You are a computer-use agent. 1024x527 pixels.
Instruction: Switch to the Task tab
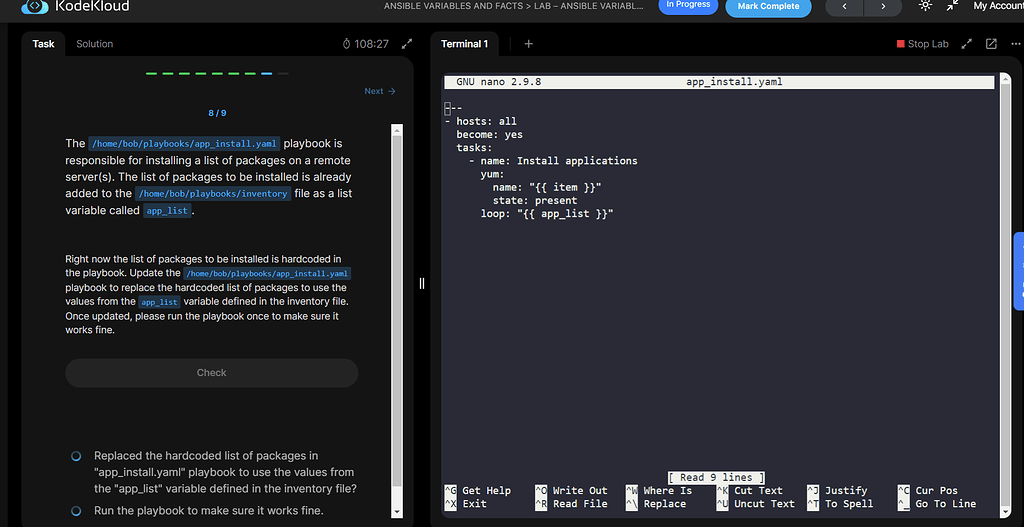(x=44, y=44)
